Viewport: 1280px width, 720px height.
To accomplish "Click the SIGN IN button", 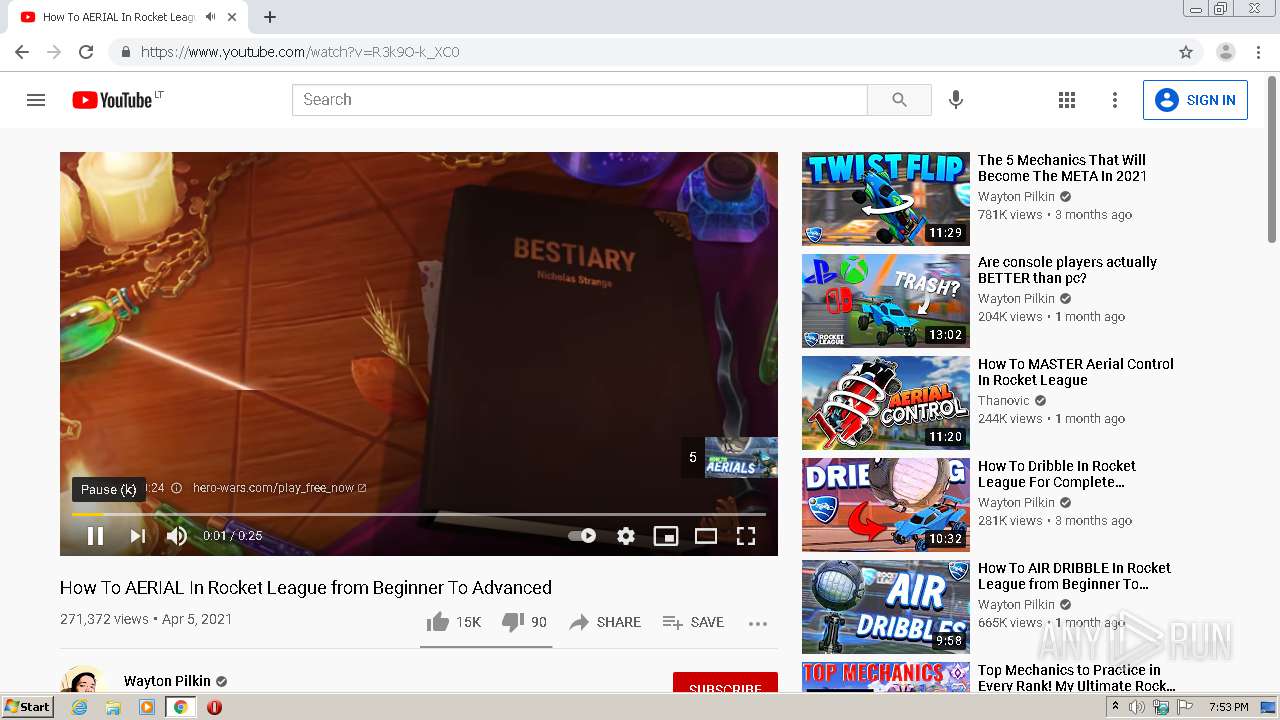I will click(1195, 100).
